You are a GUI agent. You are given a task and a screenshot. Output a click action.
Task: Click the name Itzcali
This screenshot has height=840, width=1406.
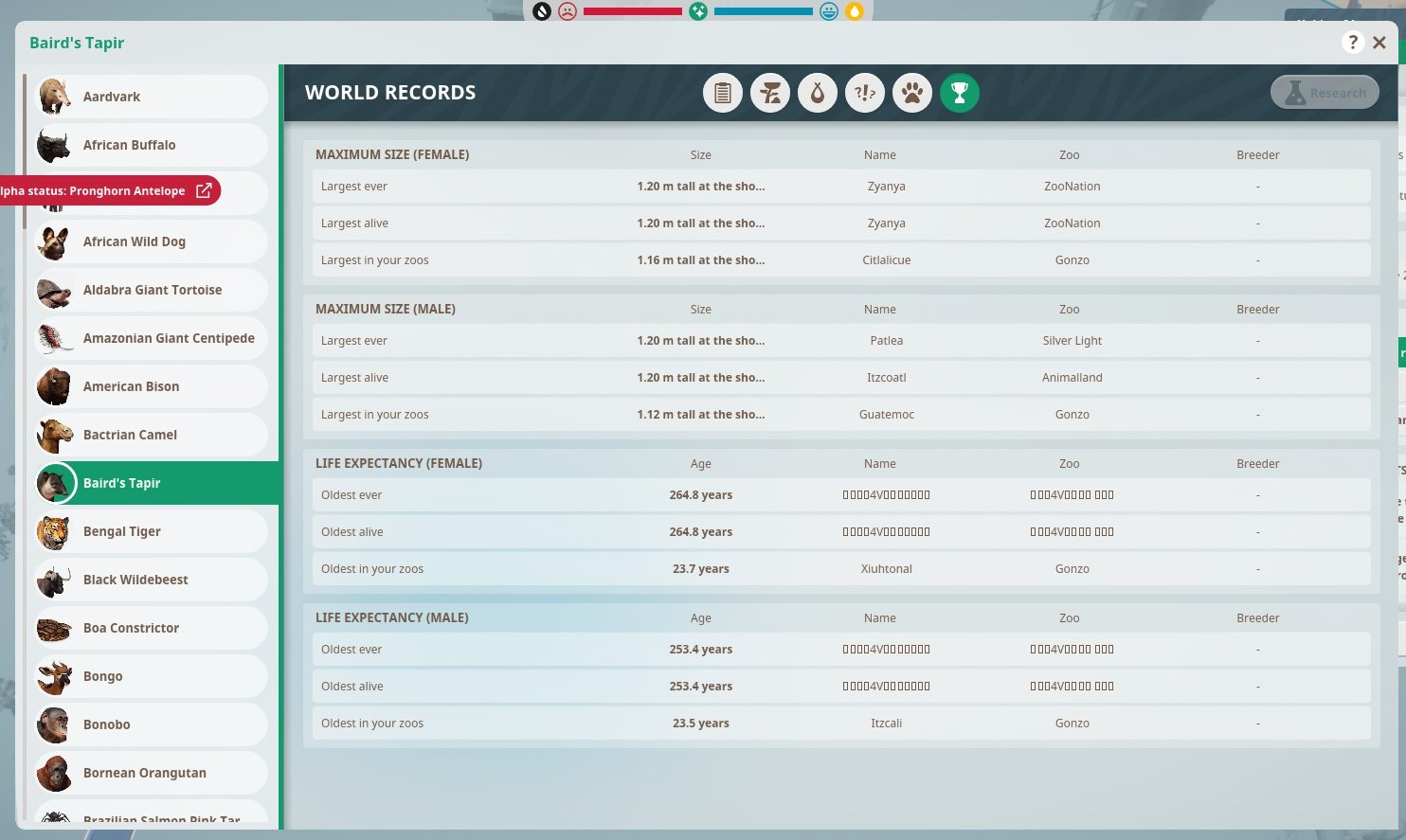887,724
